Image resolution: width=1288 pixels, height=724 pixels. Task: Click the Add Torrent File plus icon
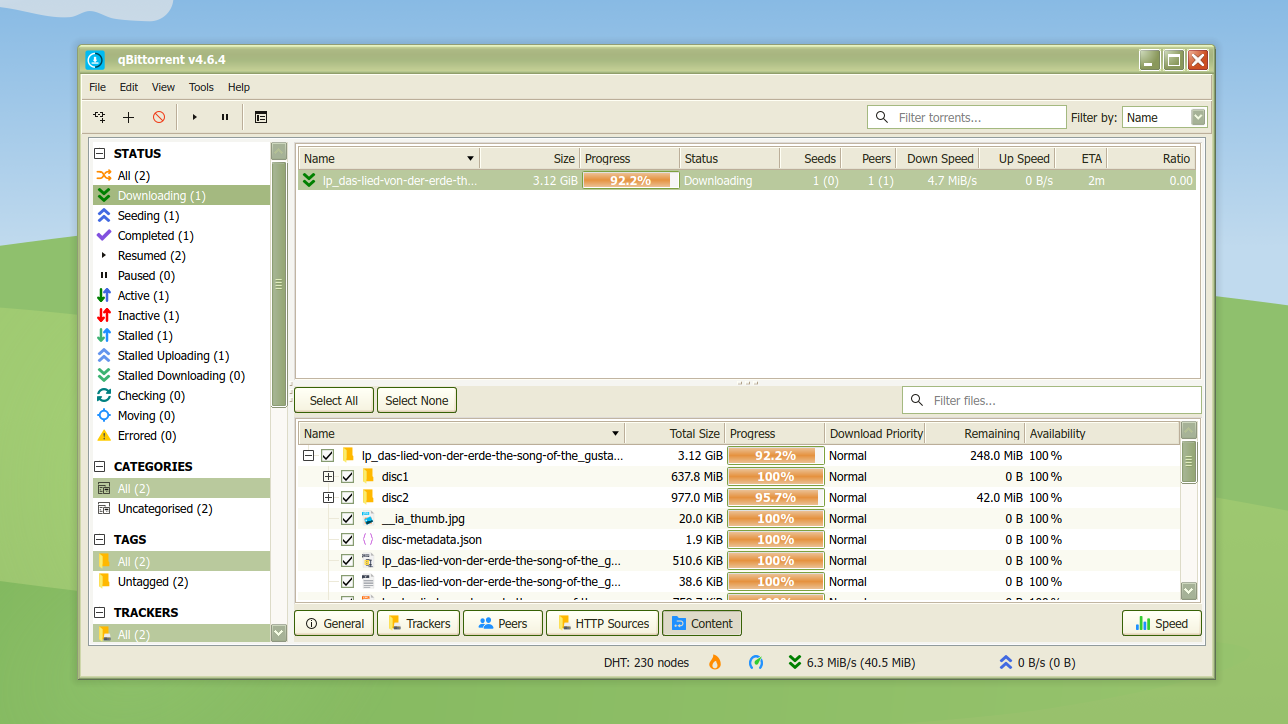(128, 117)
